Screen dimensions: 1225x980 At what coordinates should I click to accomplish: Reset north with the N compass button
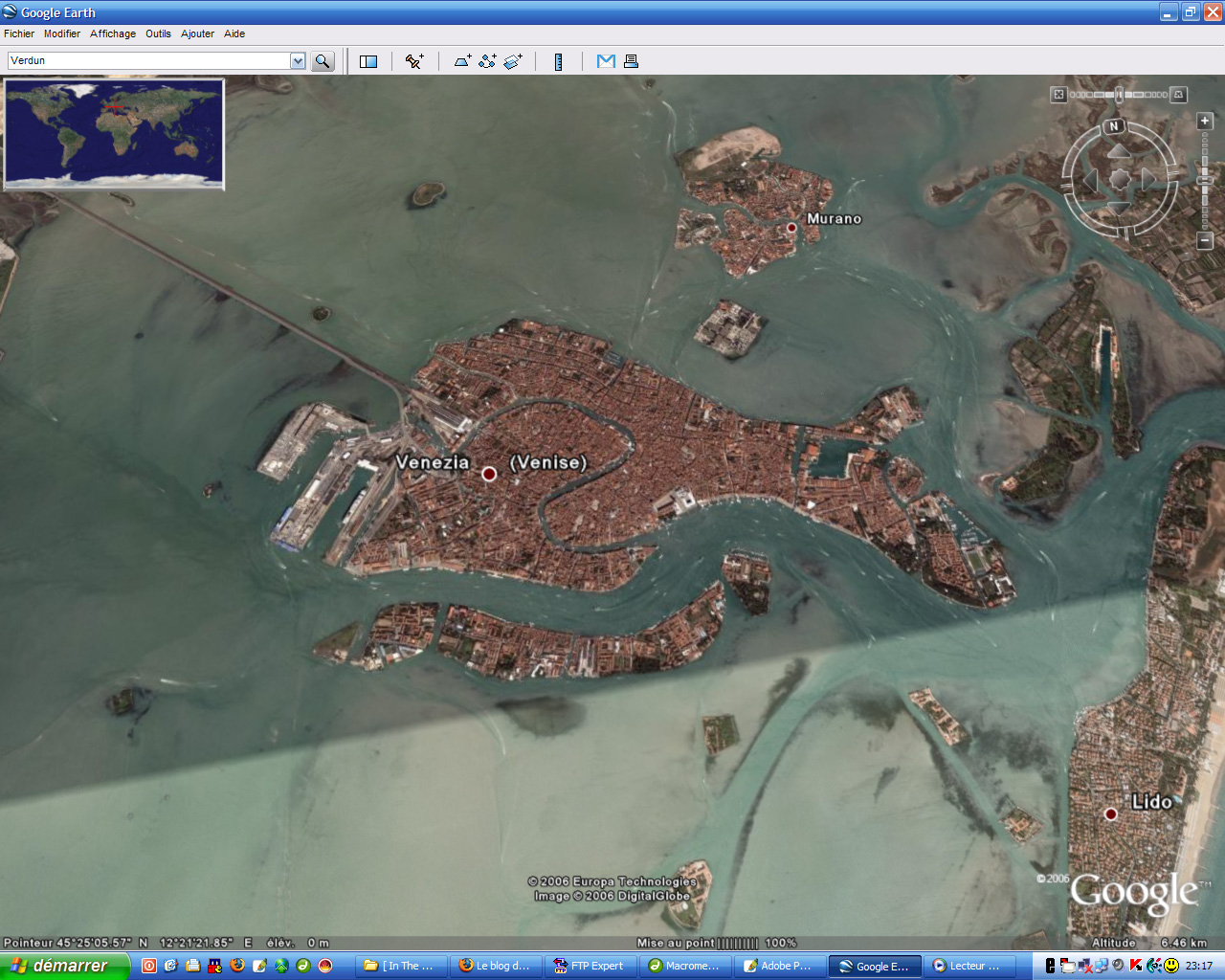click(1114, 126)
